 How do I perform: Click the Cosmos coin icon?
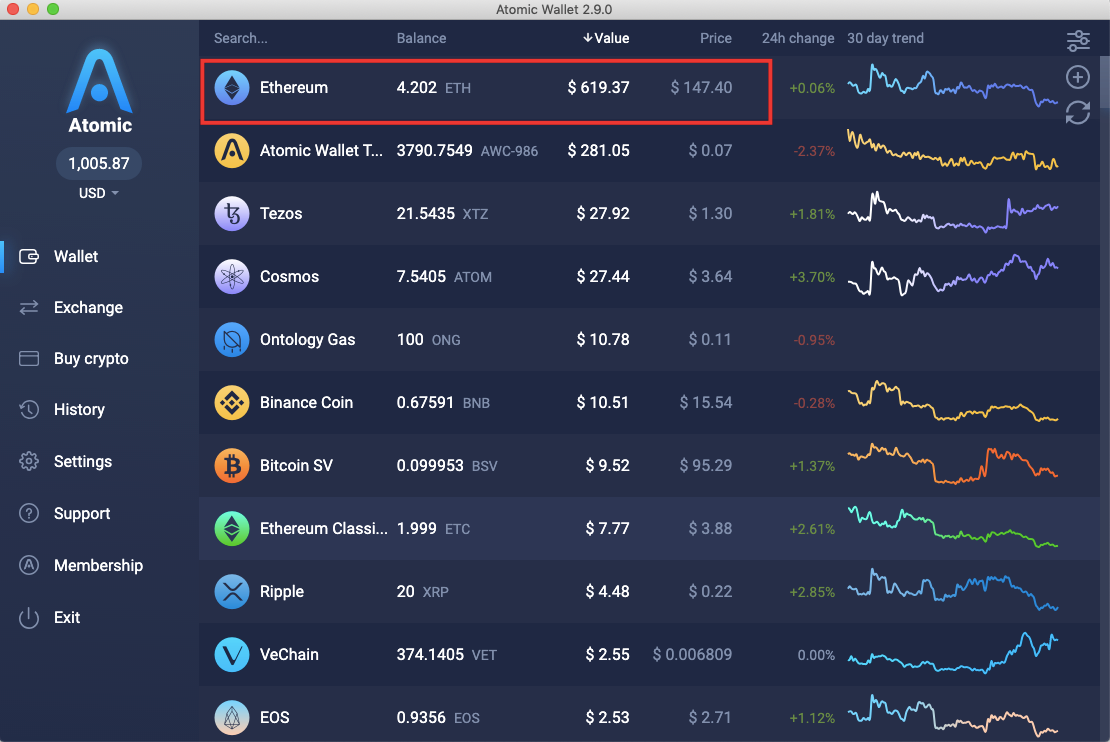click(231, 277)
